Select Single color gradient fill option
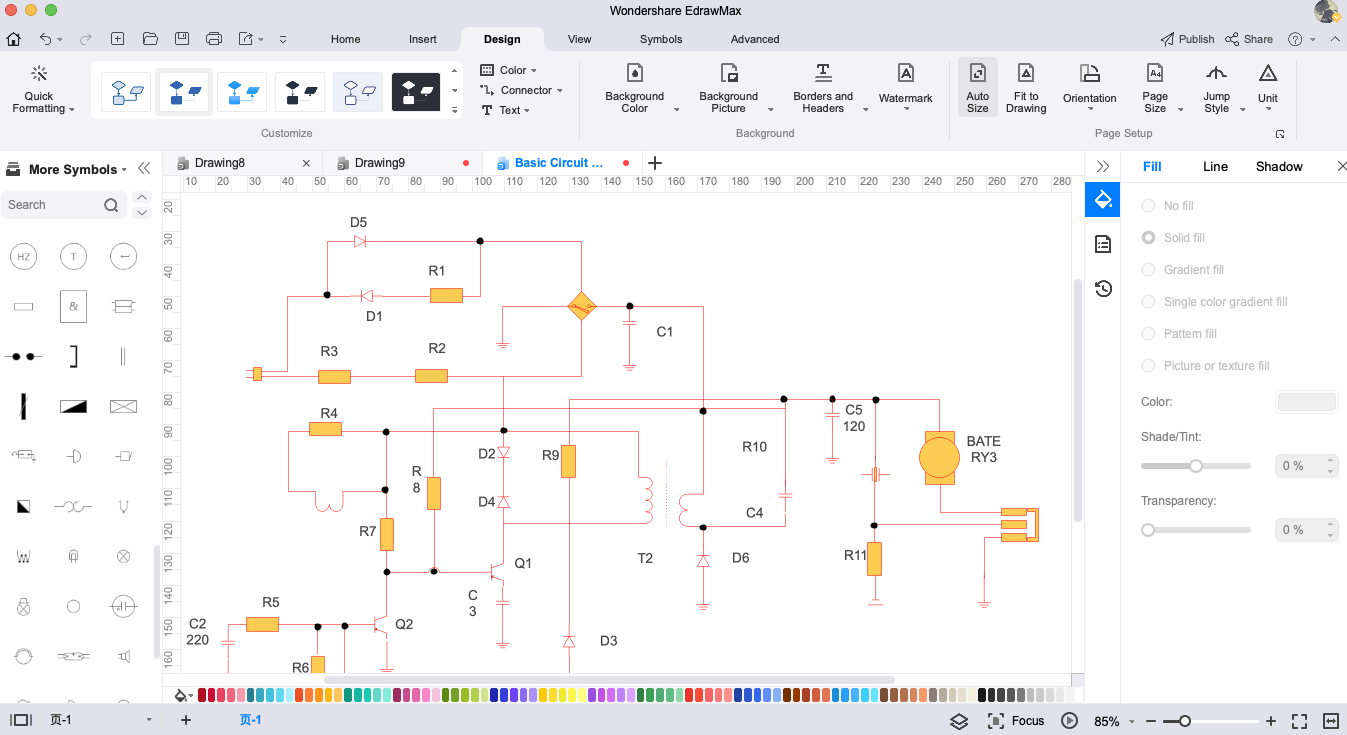 point(1149,302)
